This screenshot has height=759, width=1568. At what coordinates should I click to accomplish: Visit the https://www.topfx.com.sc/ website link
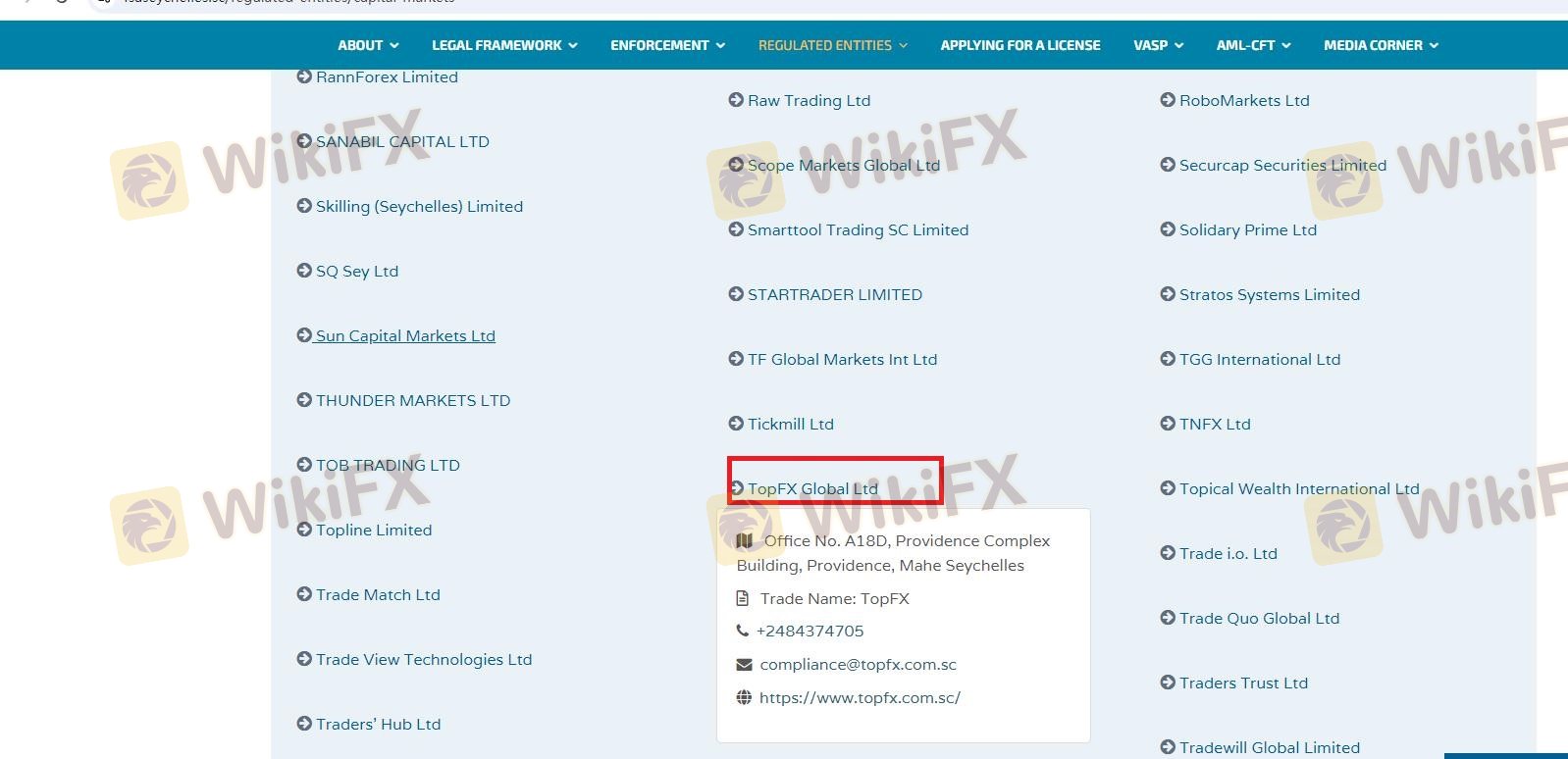coord(860,698)
